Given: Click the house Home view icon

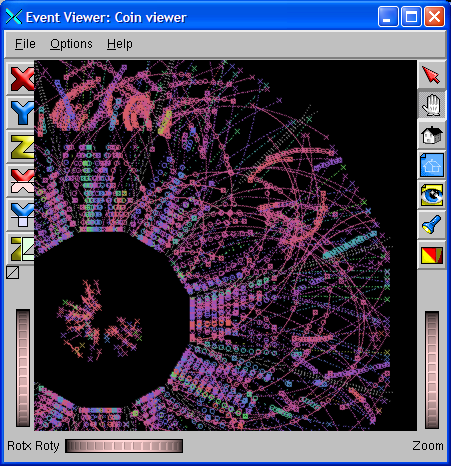Looking at the screenshot, I should point(431,135).
